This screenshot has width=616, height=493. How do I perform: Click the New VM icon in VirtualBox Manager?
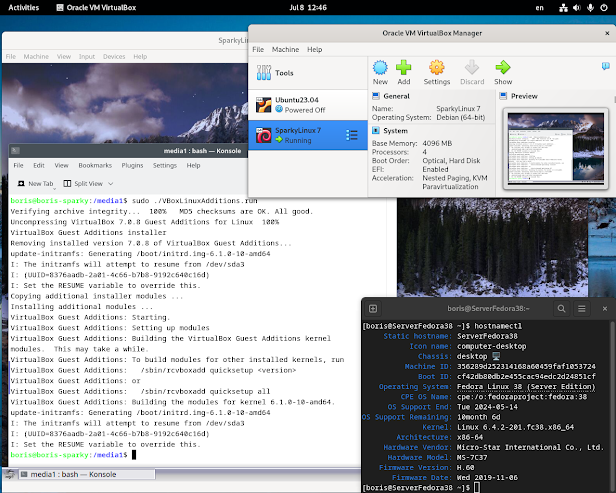point(380,68)
